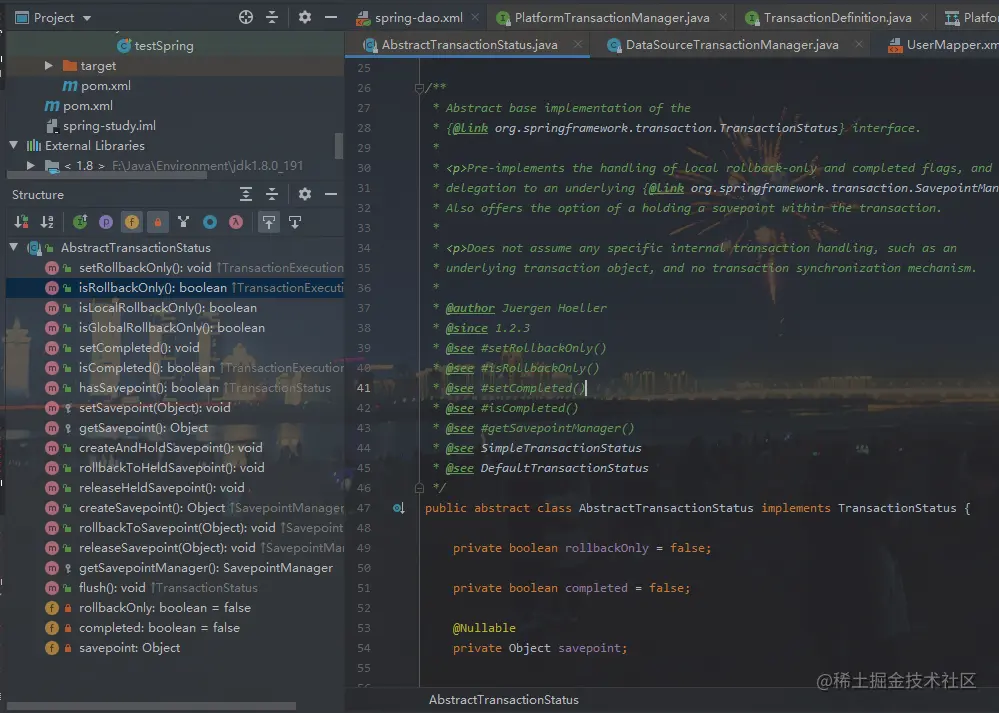The width and height of the screenshot is (999, 713).
Task: Select flush() method in Structure
Action: pyautogui.click(x=175, y=587)
